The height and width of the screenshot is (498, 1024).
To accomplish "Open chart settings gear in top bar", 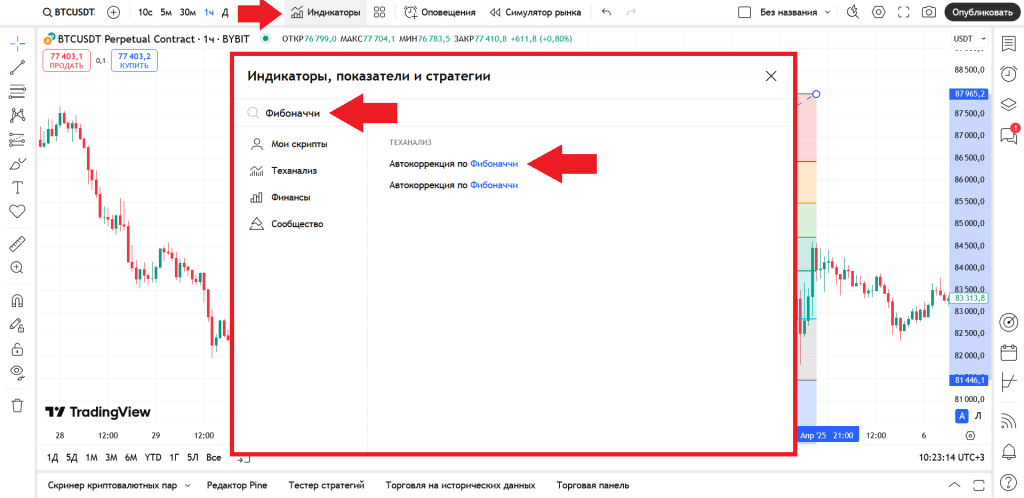I will 878,12.
